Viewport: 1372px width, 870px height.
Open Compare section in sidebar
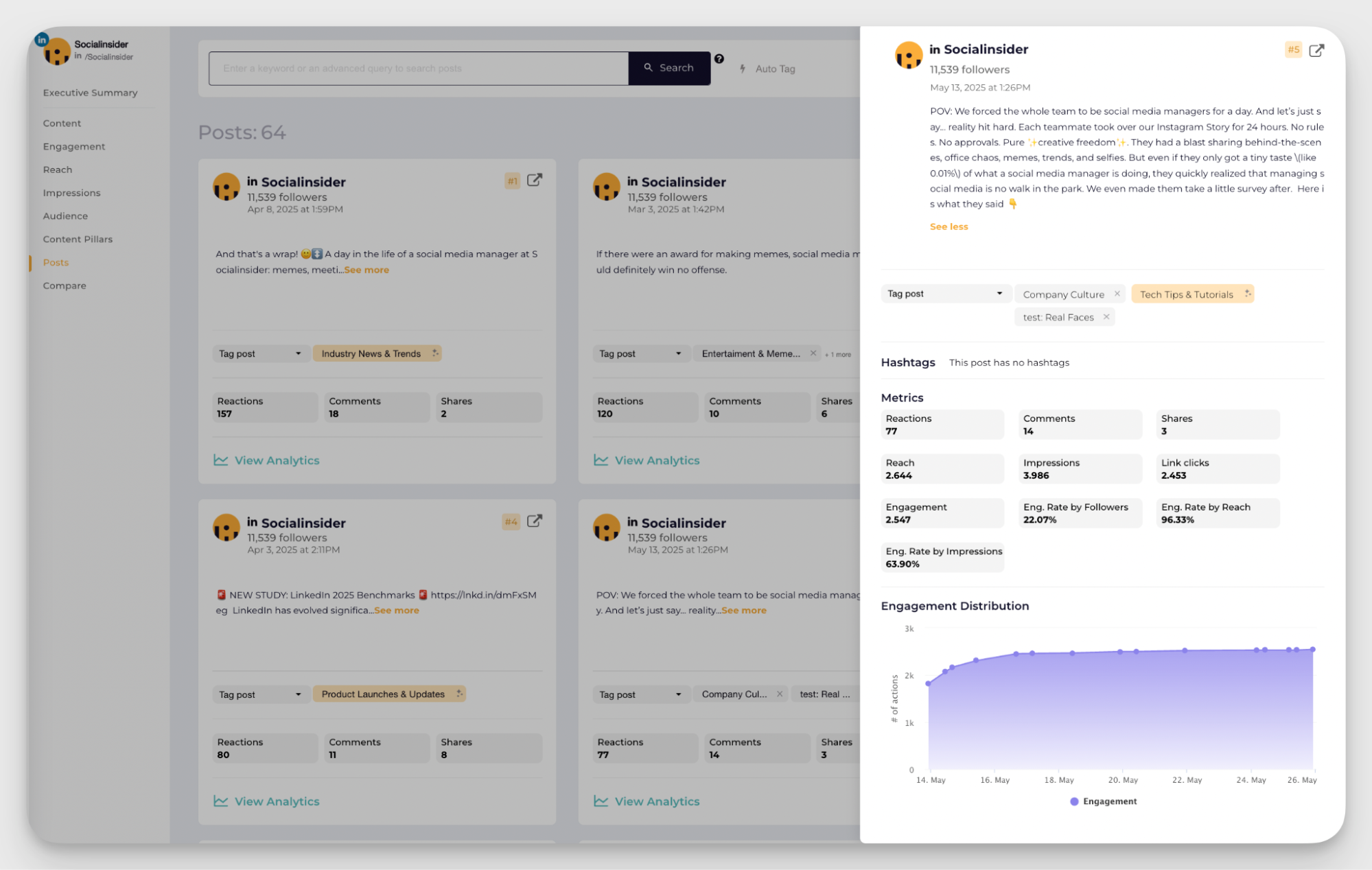click(x=65, y=286)
